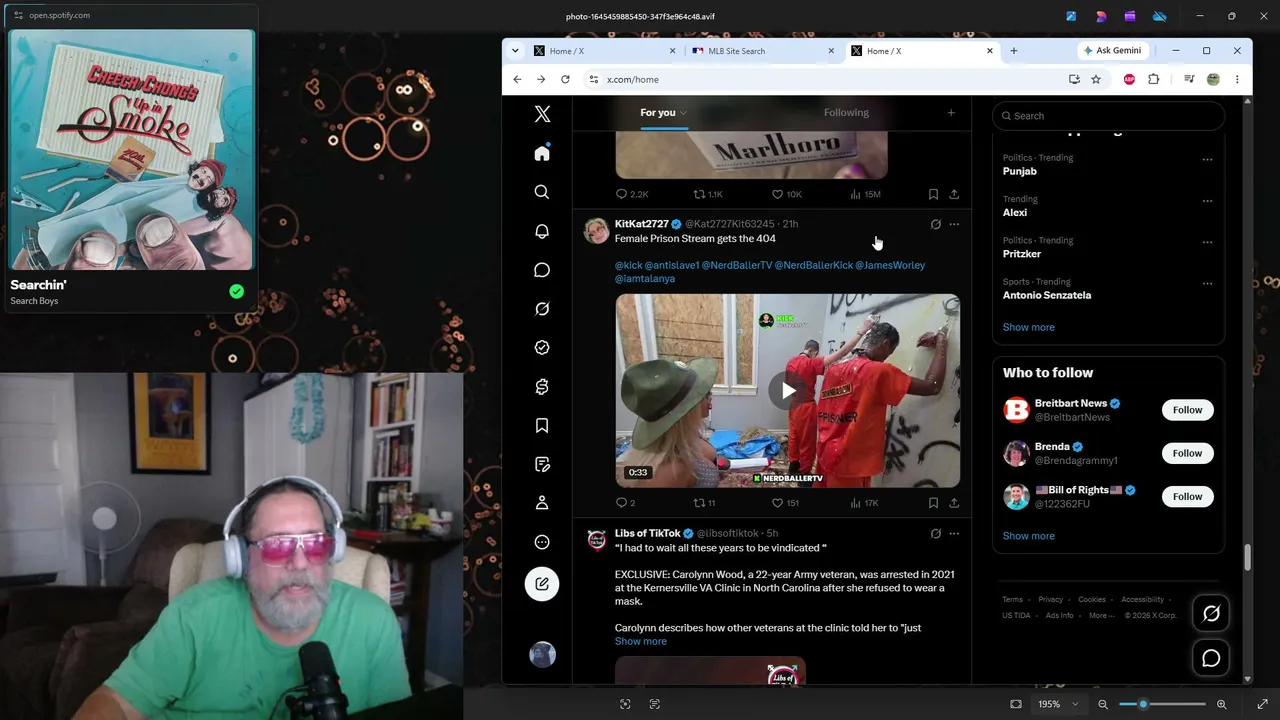This screenshot has height=720, width=1280.
Task: Open the Chrome tab search dropdown
Action: coord(515,51)
